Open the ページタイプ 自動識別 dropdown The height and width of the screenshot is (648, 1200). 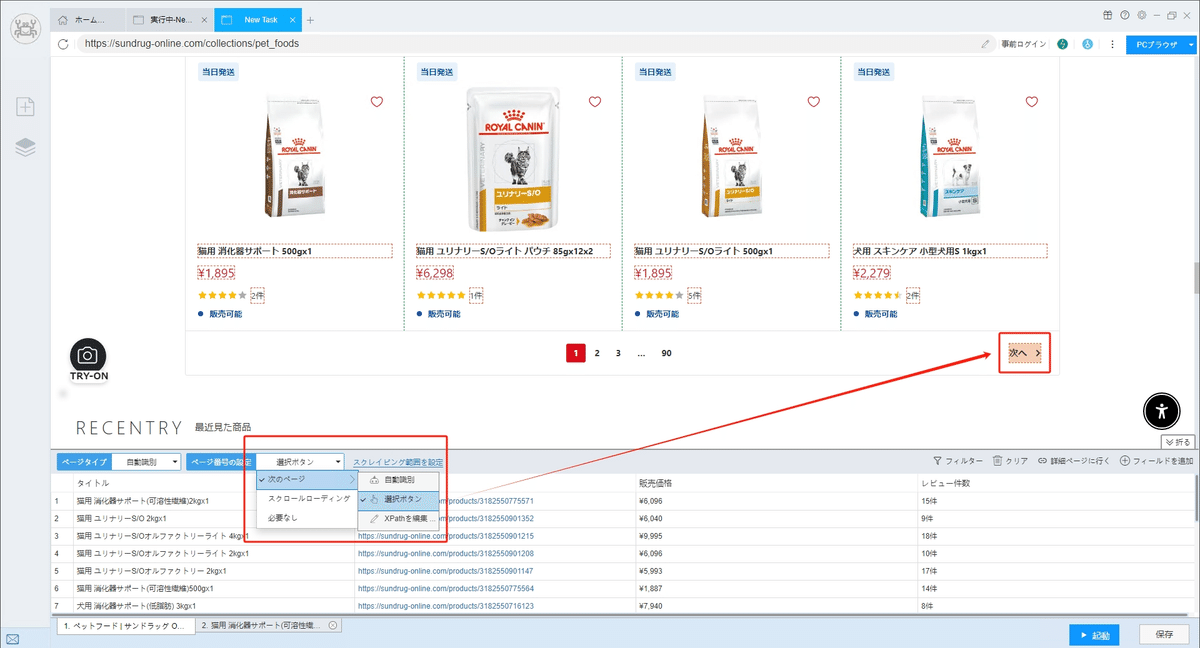pos(146,462)
